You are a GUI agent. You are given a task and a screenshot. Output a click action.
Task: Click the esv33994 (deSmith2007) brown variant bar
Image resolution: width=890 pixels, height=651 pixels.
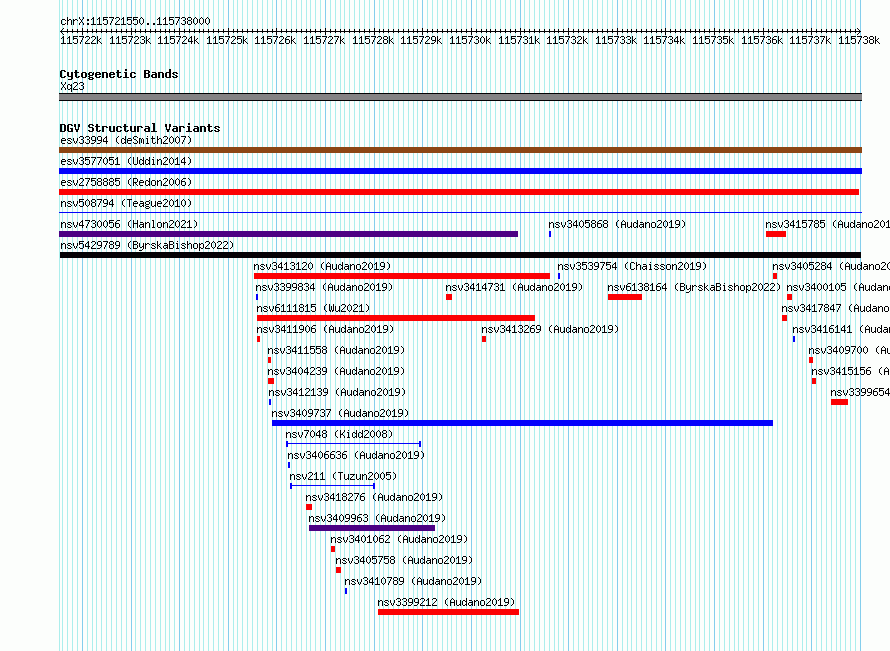(x=460, y=150)
